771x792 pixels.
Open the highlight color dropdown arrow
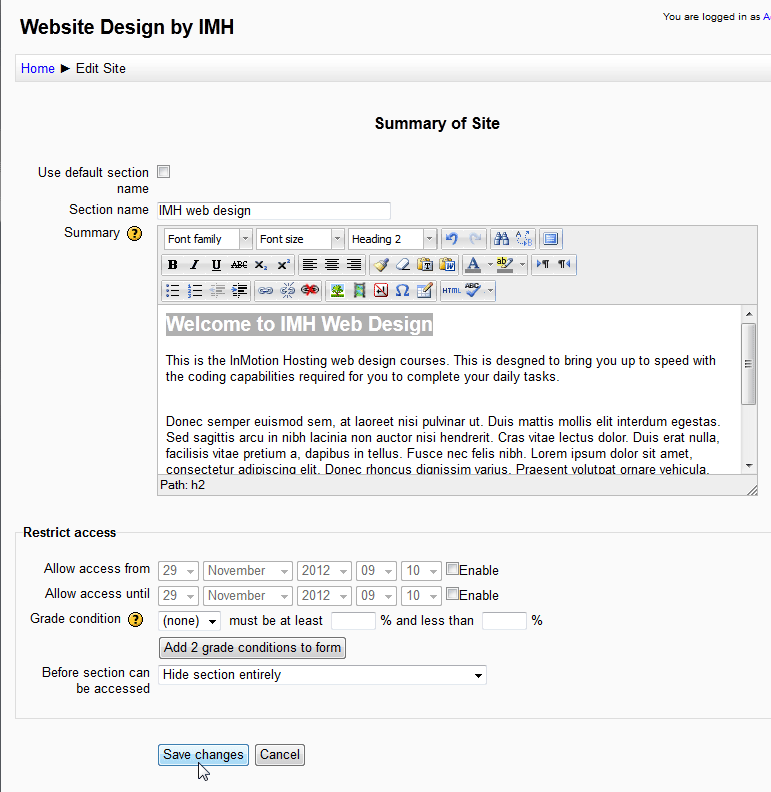point(522,265)
